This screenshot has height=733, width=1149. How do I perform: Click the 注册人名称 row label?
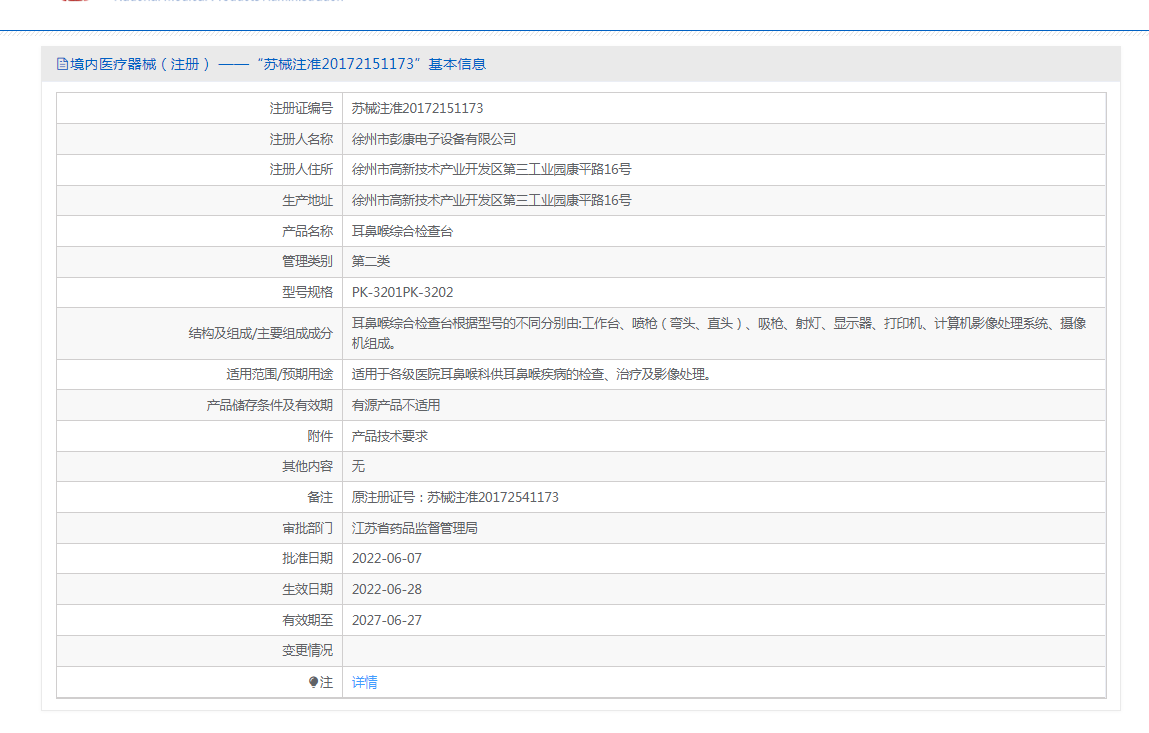click(301, 139)
